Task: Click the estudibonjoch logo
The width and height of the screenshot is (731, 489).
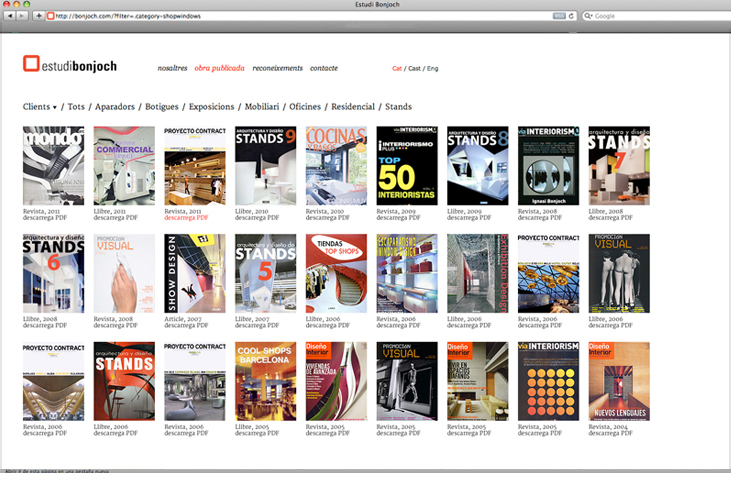Action: (x=70, y=64)
